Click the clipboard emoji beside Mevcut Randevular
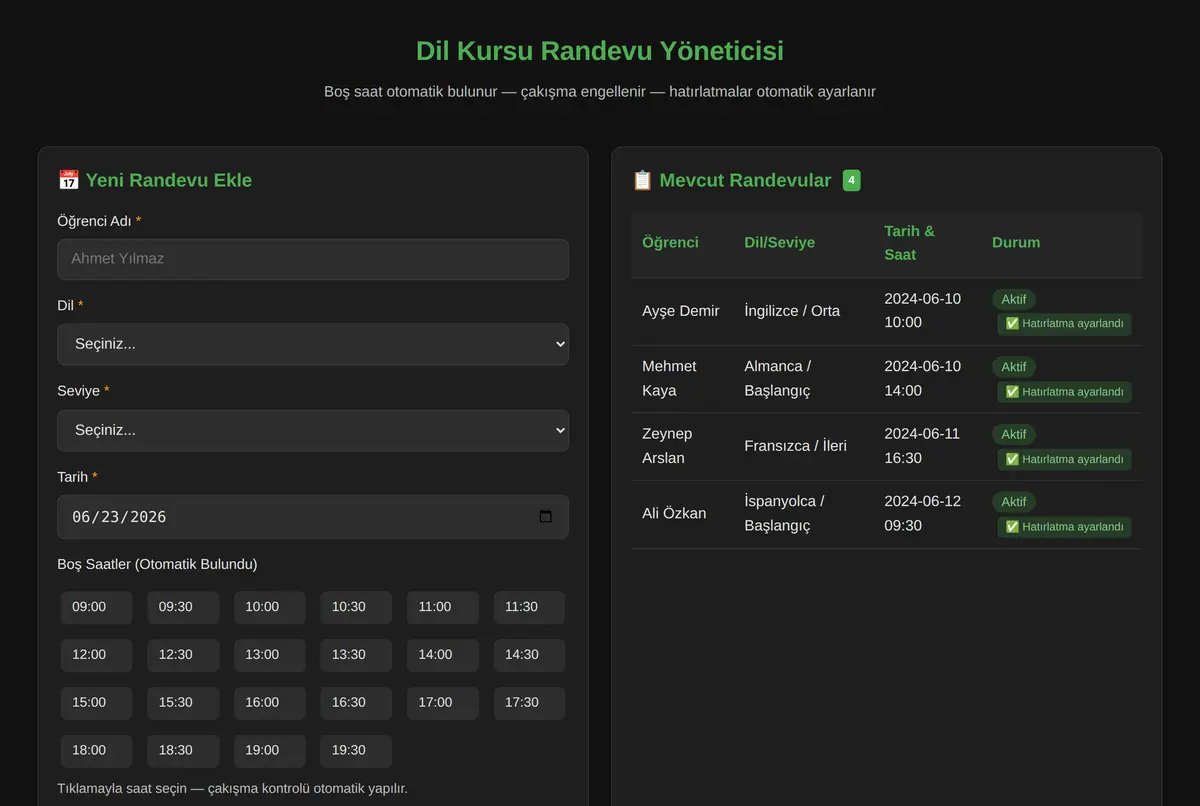This screenshot has height=806, width=1200. [x=642, y=180]
